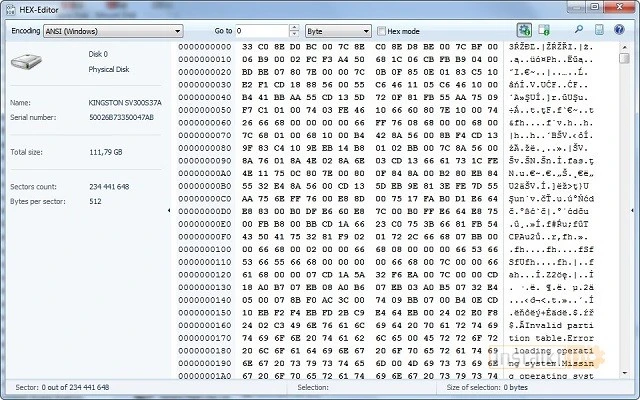Click the disk name KINGSTON SV300S37A

125,103
